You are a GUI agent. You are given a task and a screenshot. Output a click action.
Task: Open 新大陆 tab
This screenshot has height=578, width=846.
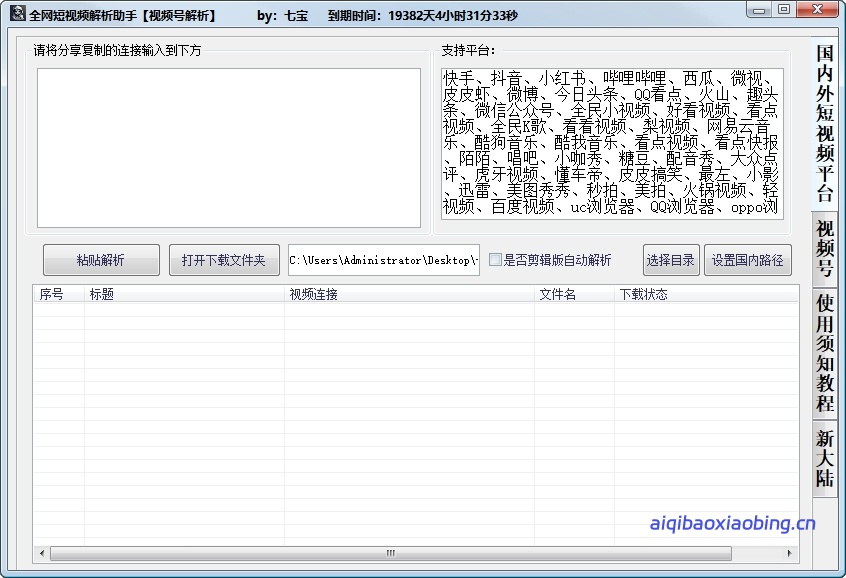coord(824,459)
